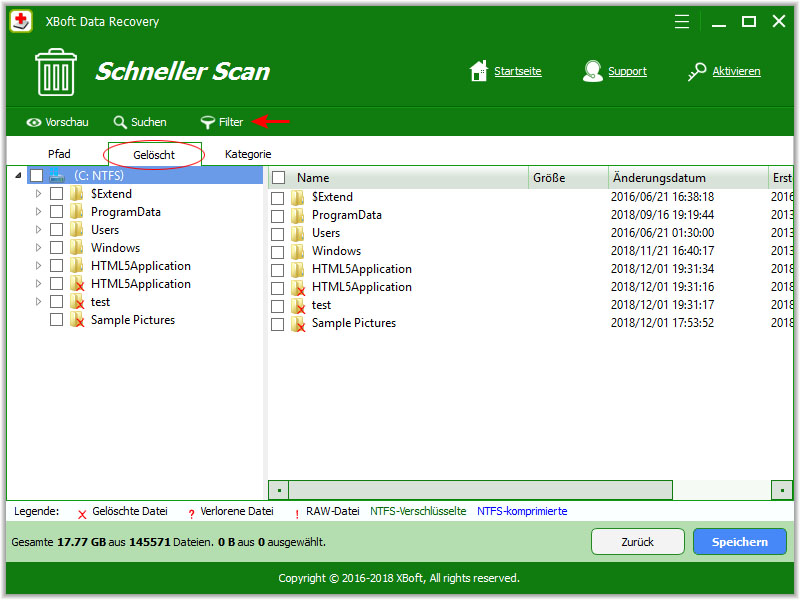Click the NTFS-komprimierte legend text
This screenshot has height=600, width=800.
(x=522, y=511)
